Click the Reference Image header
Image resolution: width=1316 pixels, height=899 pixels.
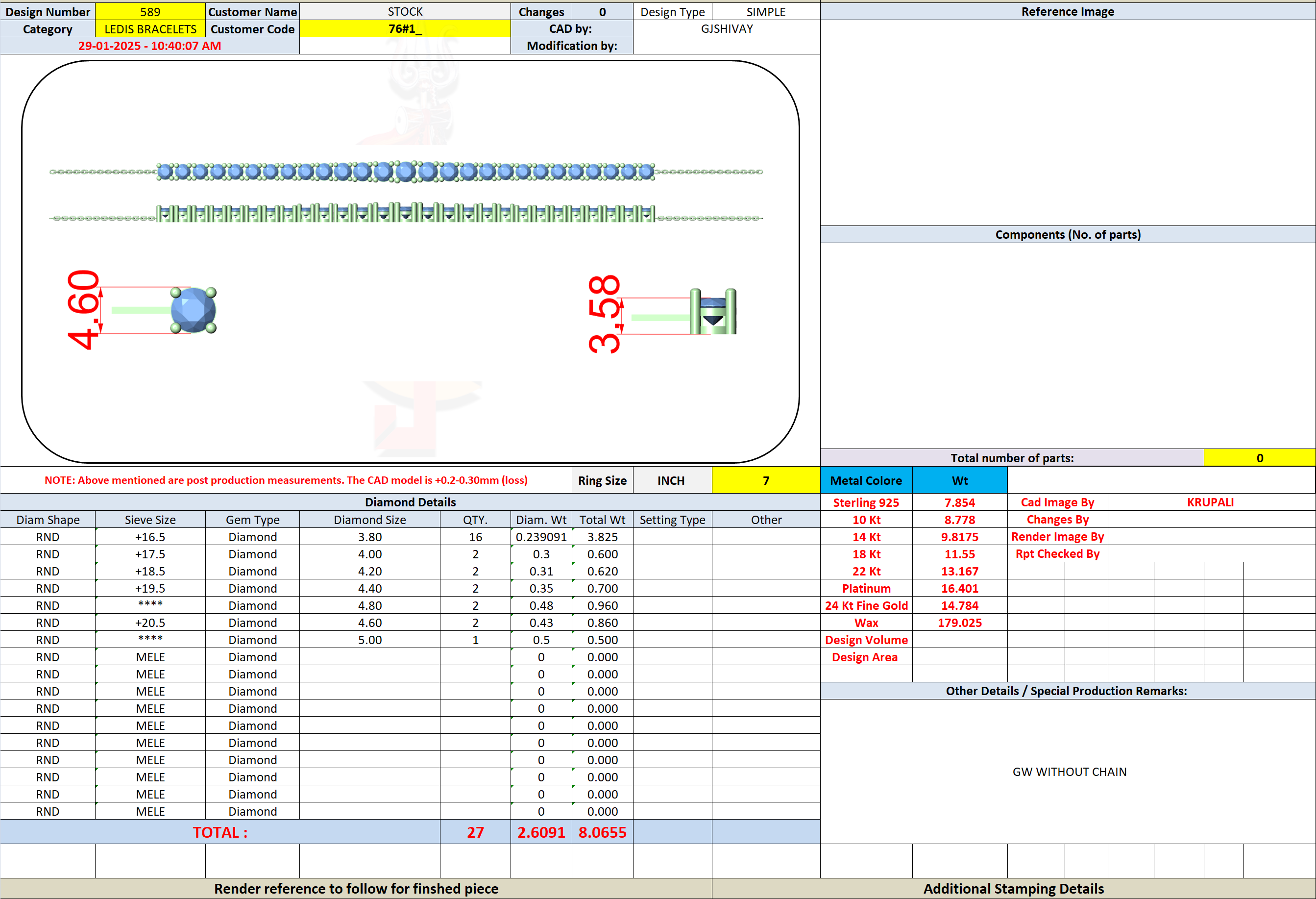(x=1068, y=11)
